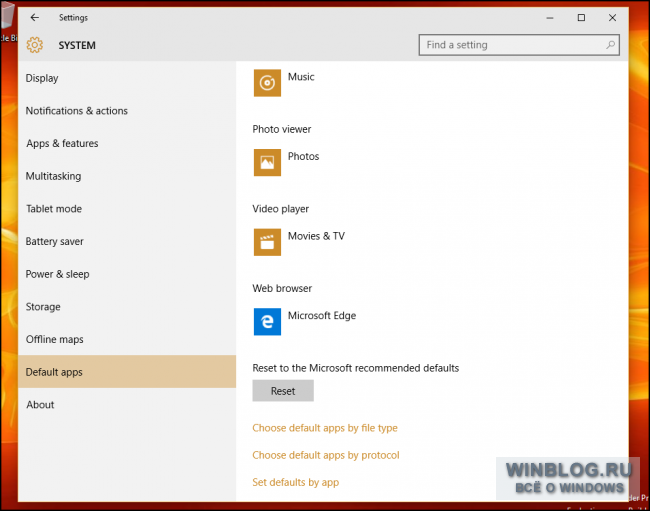The height and width of the screenshot is (511, 650).
Task: Open Set defaults by app link
Action: click(296, 482)
